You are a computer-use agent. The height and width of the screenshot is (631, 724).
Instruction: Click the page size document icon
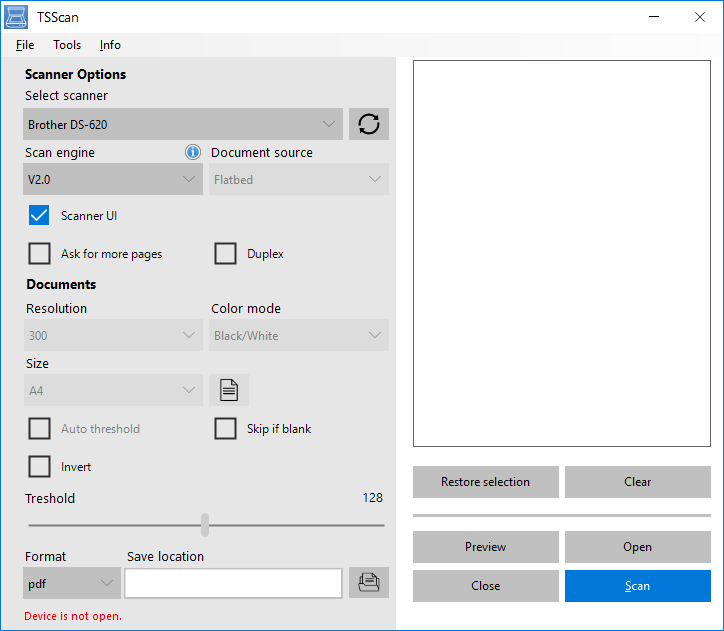(228, 390)
